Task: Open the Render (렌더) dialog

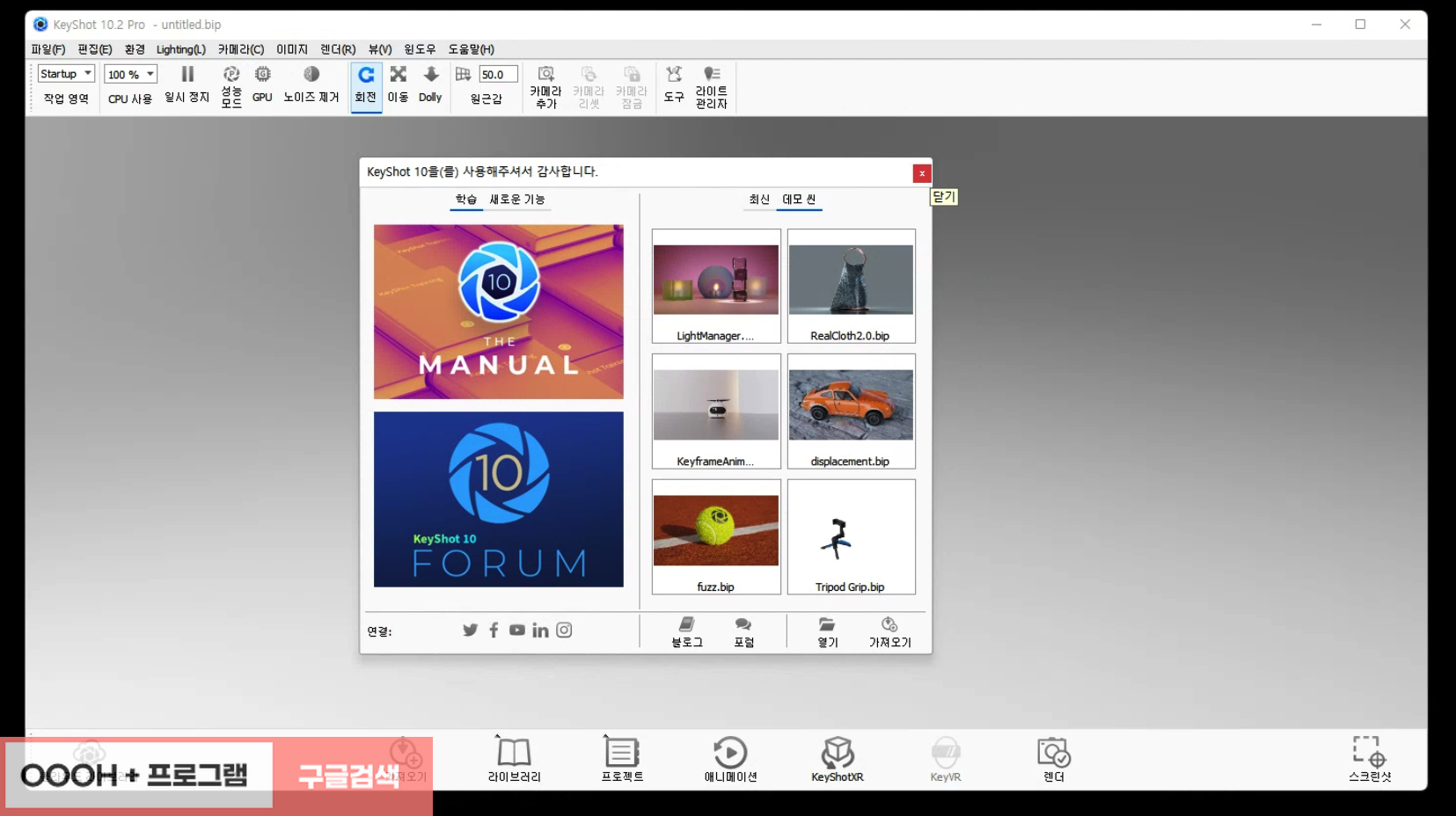Action: click(1054, 760)
